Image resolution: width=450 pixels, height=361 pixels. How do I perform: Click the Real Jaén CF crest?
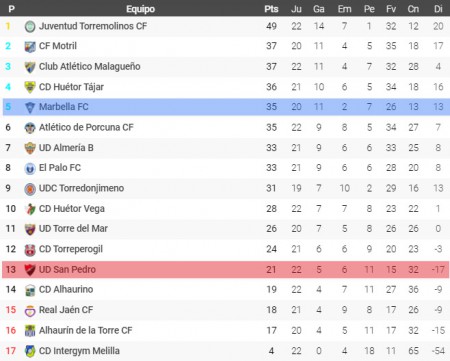coord(30,310)
